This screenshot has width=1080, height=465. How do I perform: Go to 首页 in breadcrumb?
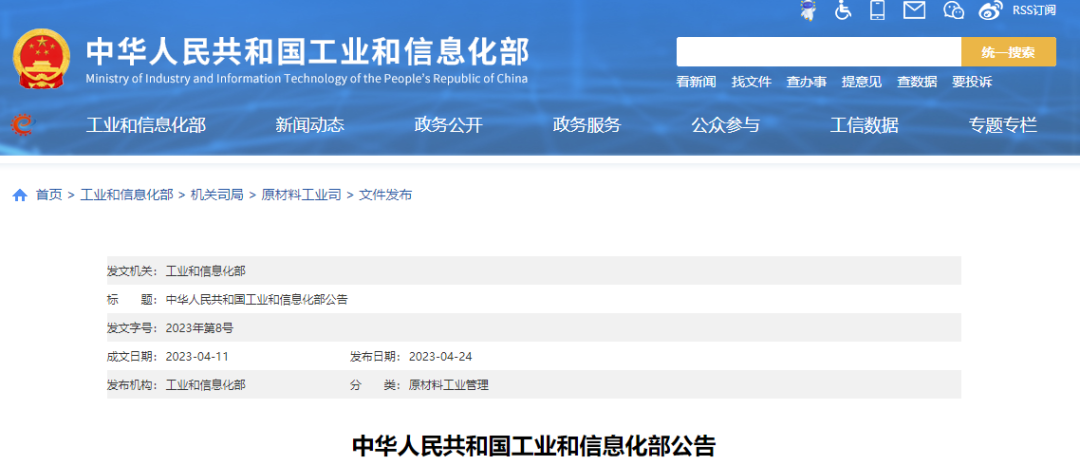click(49, 195)
